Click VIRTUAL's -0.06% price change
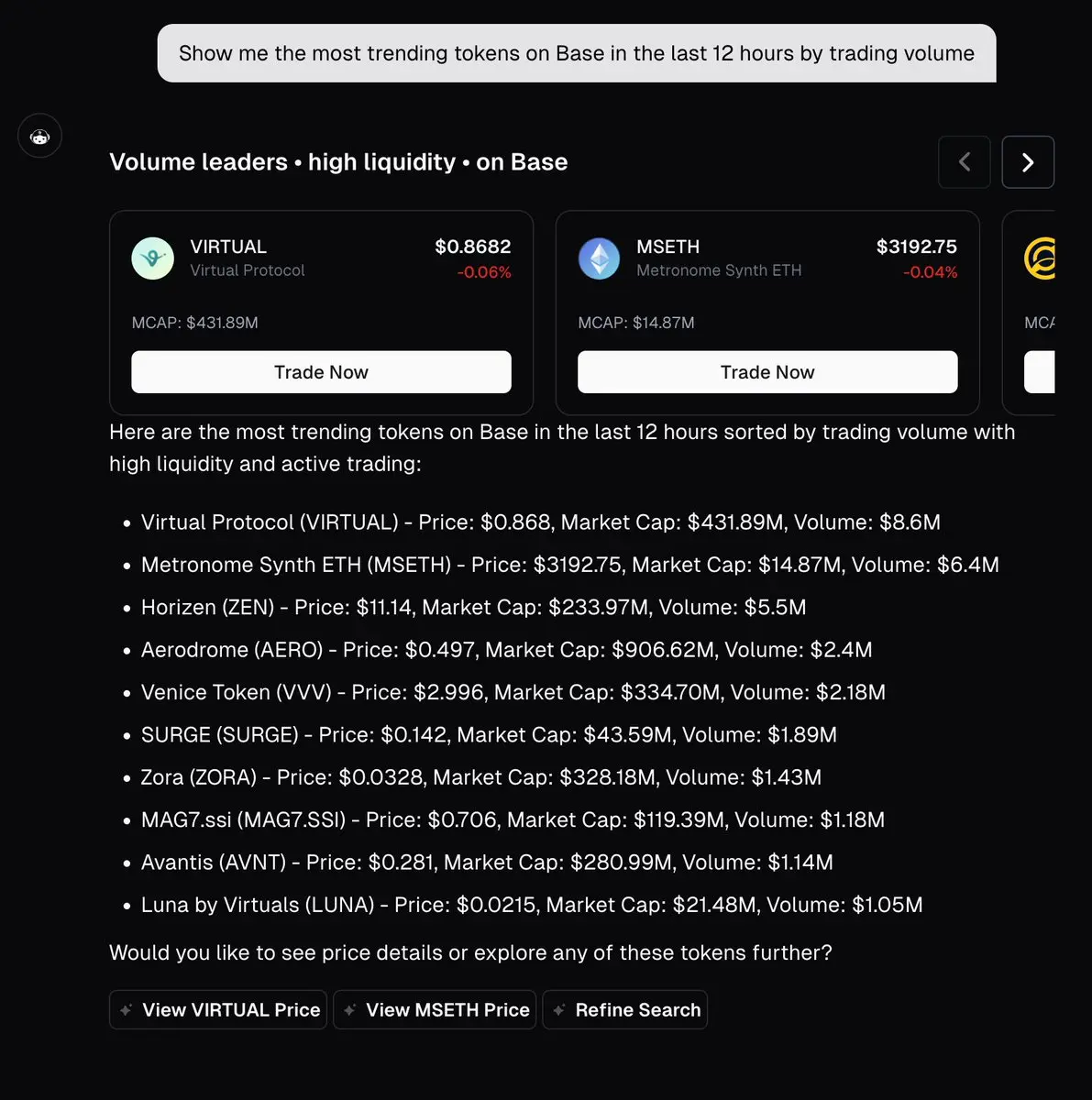Viewport: 1092px width, 1100px height. click(x=484, y=272)
